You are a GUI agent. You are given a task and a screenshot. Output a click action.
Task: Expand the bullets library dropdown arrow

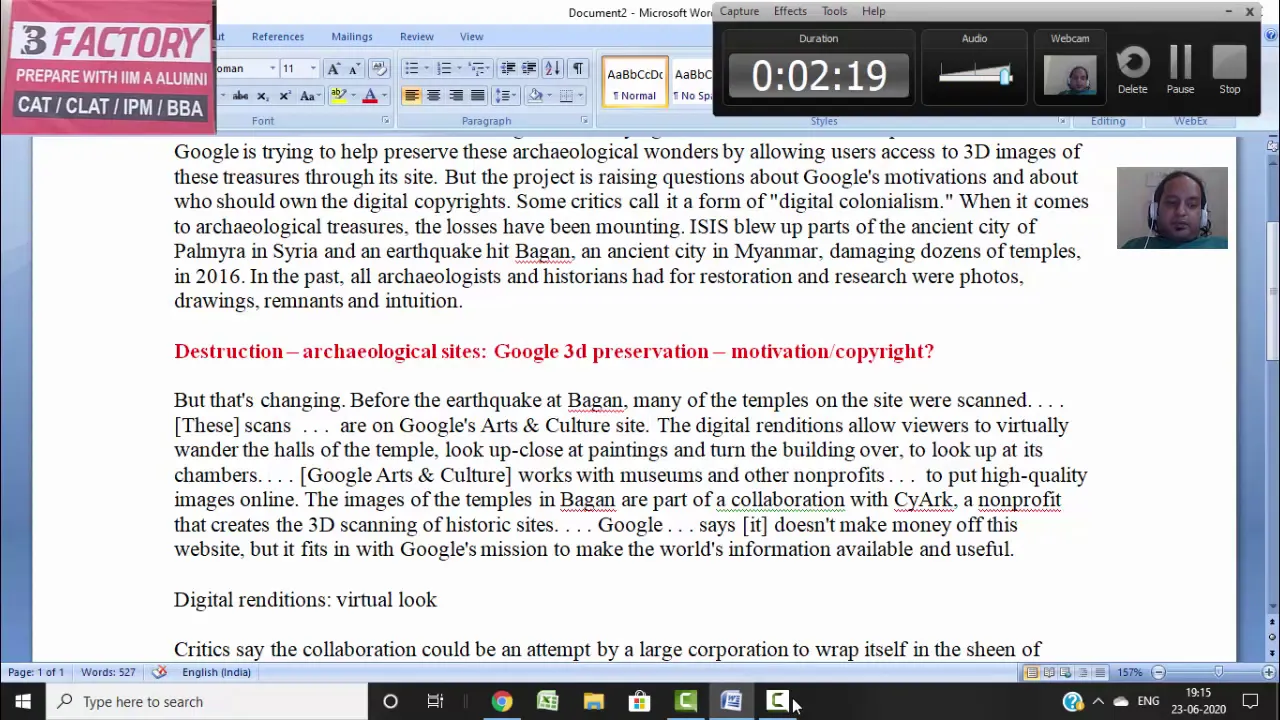[x=425, y=68]
